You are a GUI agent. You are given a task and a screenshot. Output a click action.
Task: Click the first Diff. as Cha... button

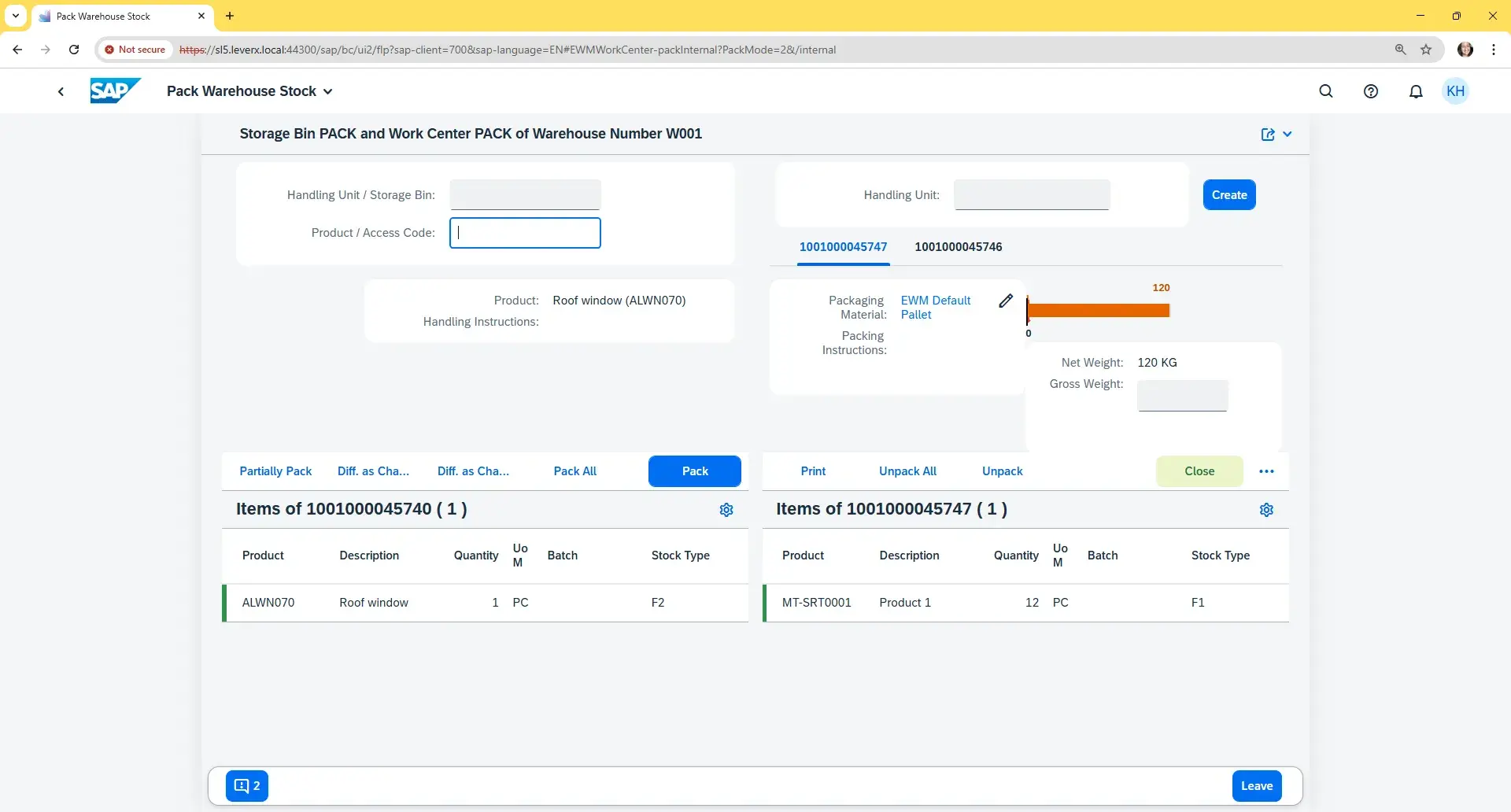373,471
